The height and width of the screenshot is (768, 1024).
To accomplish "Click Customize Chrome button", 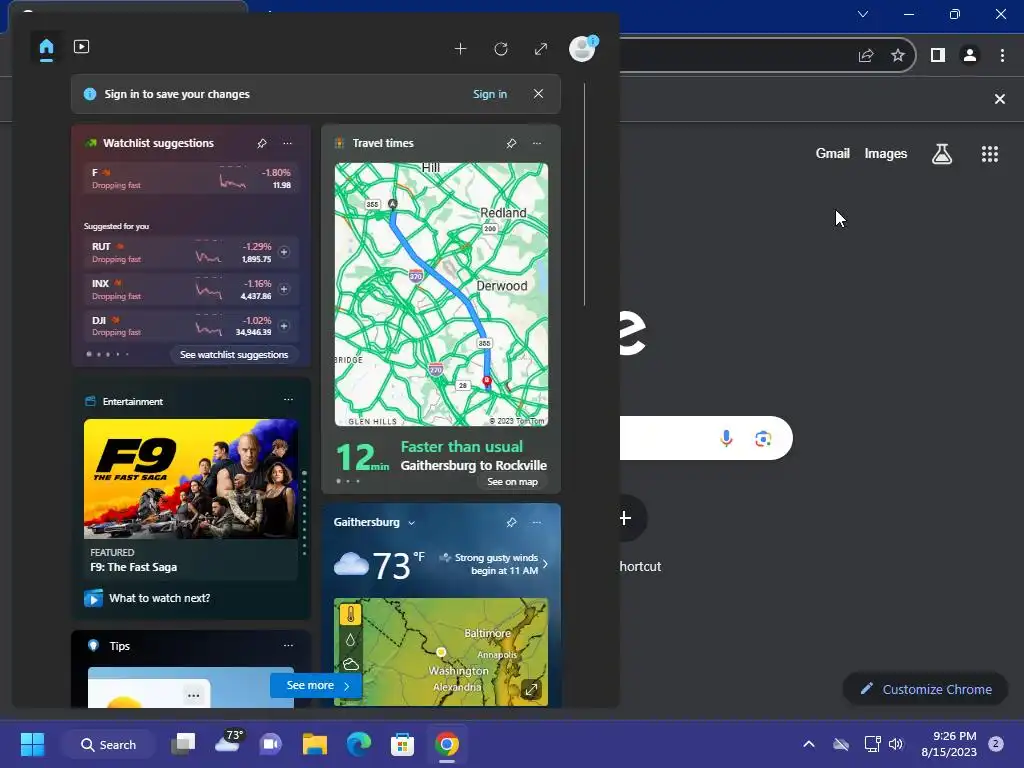I will [926, 689].
